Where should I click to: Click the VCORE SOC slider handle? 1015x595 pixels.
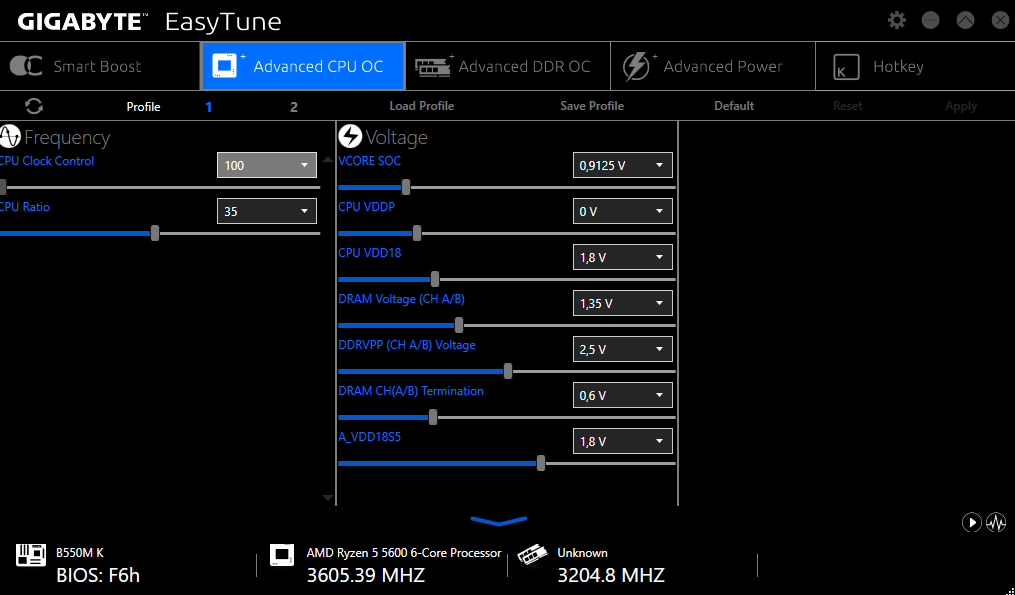(x=406, y=188)
